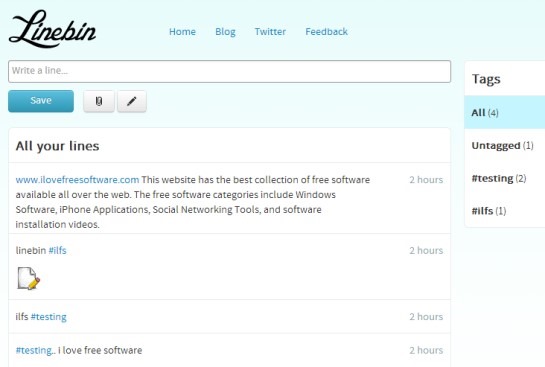Open the Twitter navigation link
This screenshot has height=367, width=545.
point(270,32)
